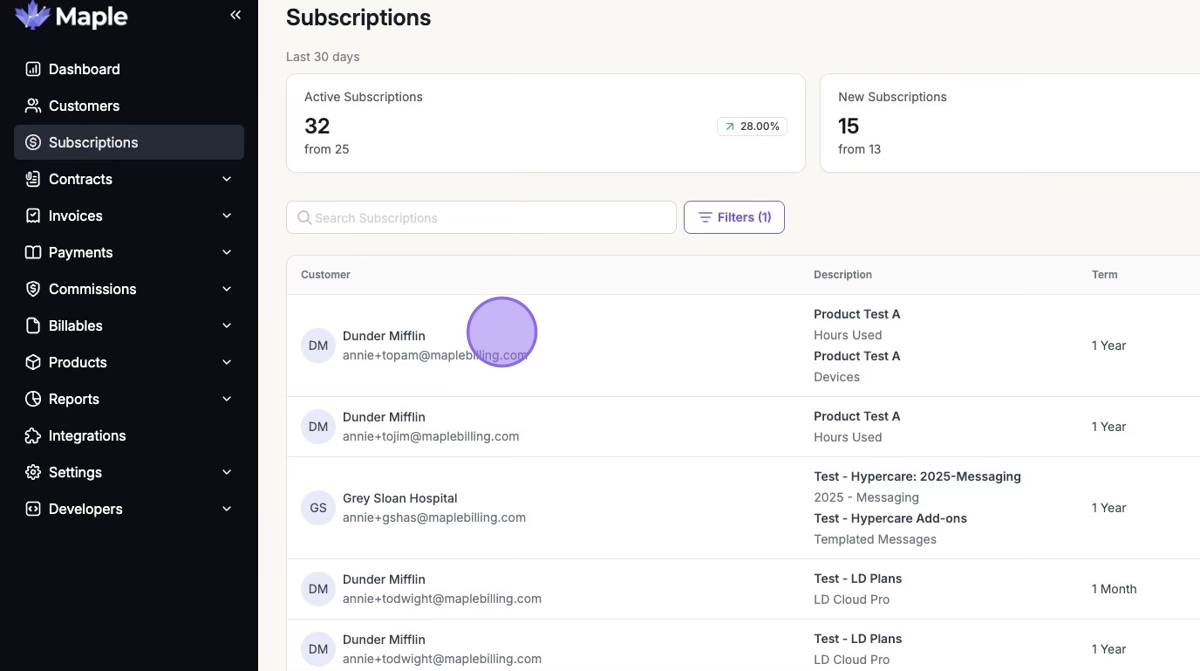Open the Filters (1) button
The image size is (1200, 671).
coord(734,217)
